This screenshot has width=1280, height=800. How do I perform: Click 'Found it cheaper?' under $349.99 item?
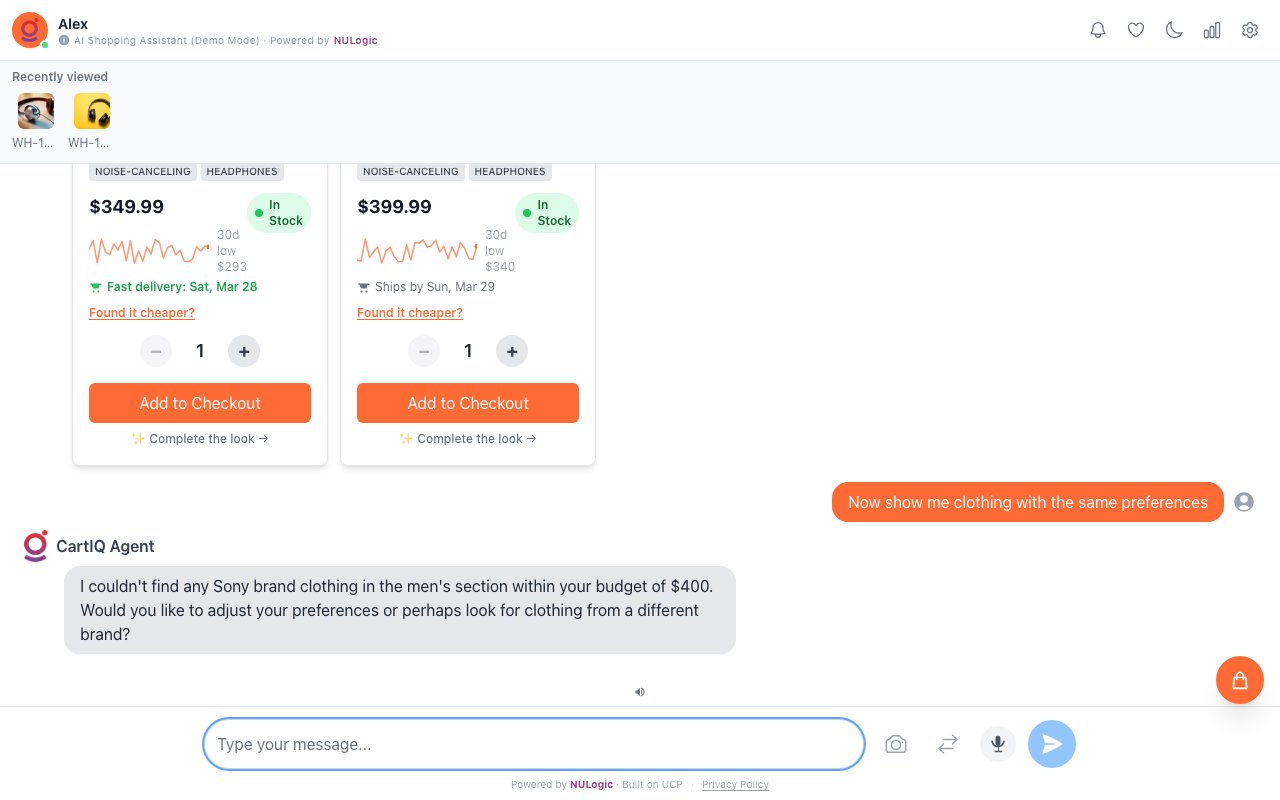[142, 313]
